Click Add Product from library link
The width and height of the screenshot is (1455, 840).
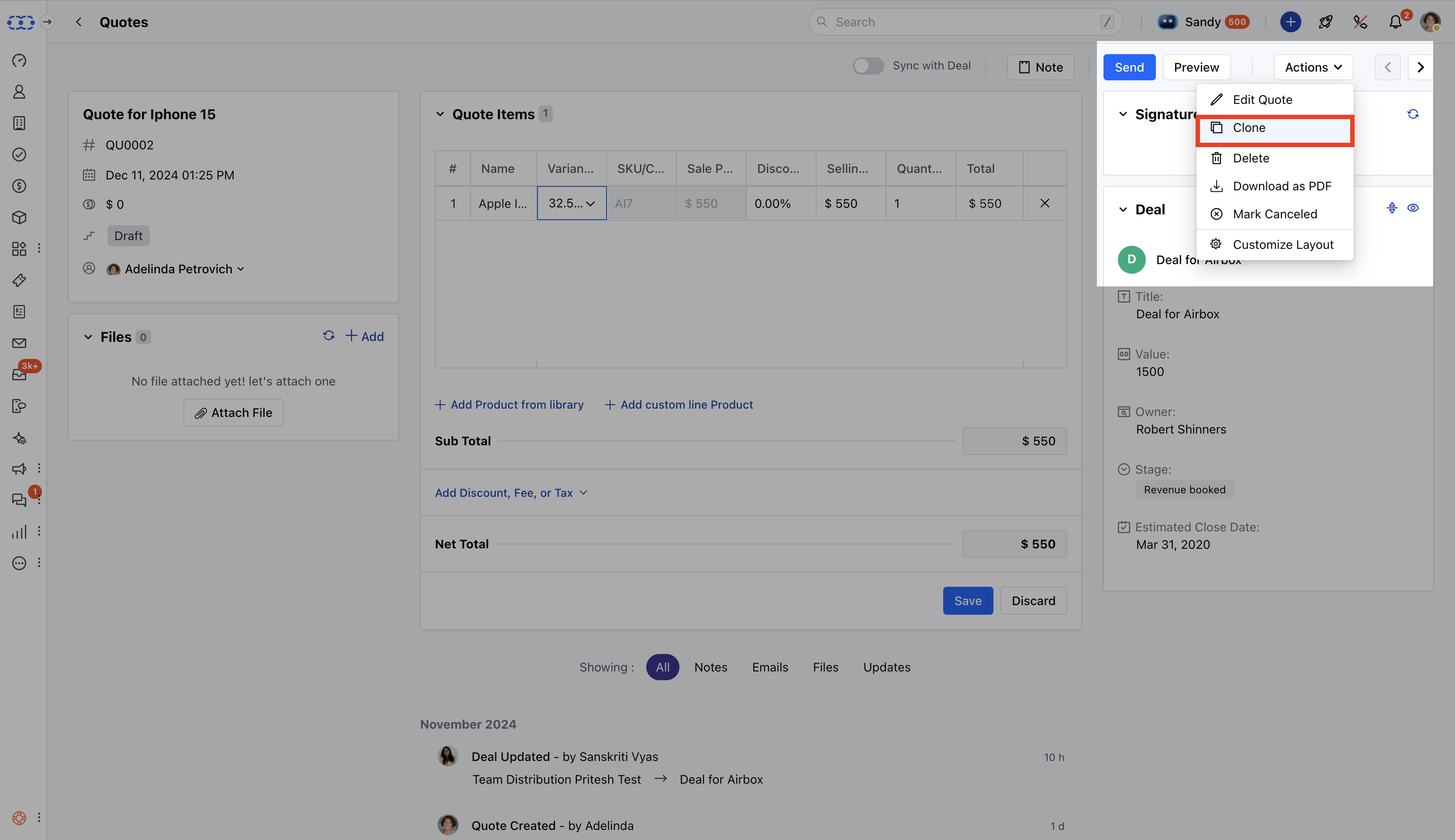509,405
